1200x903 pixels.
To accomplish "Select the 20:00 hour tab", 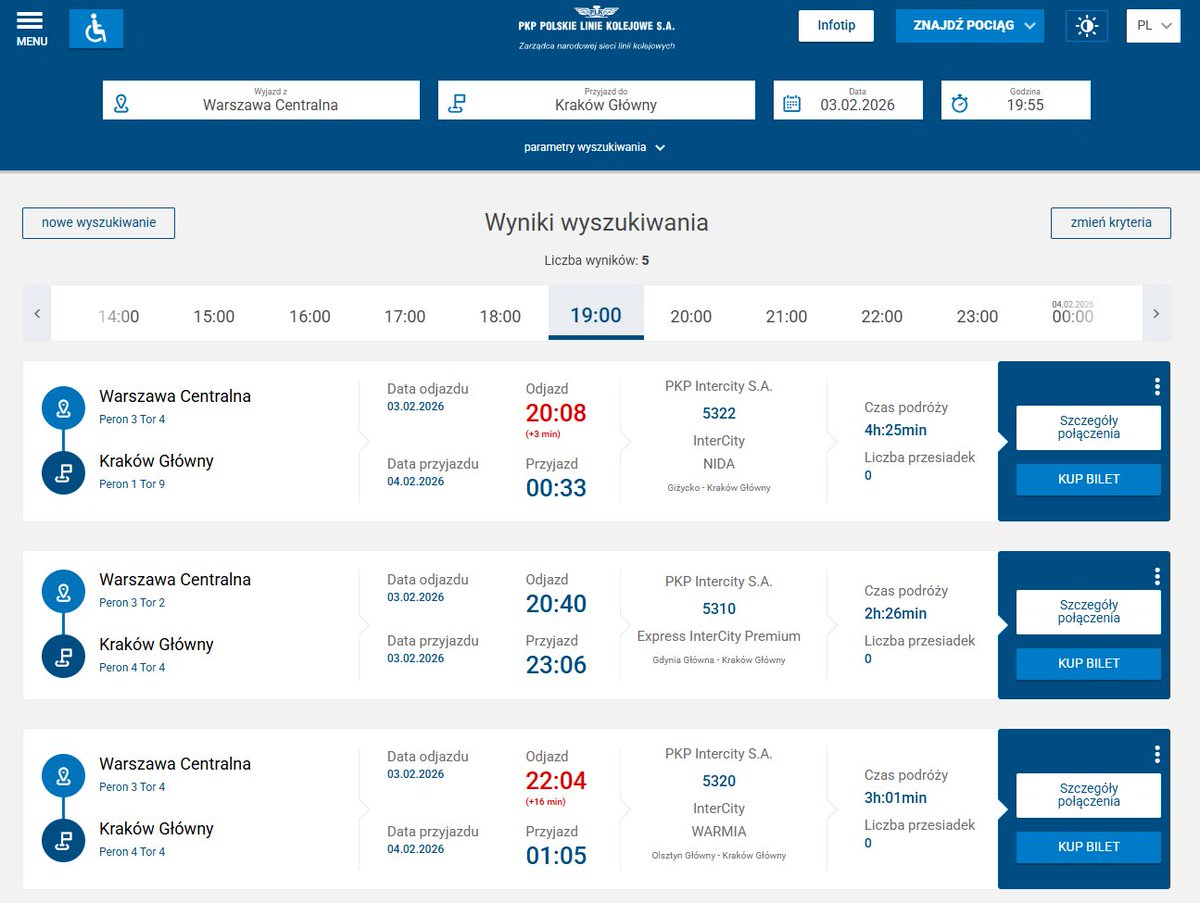I will (691, 316).
